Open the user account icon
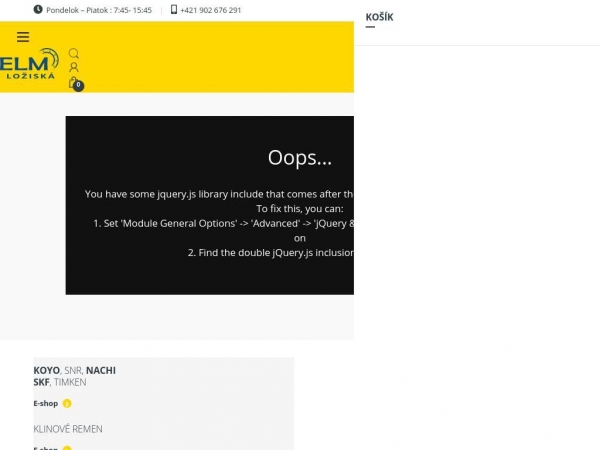This screenshot has width=600, height=450. tap(73, 68)
